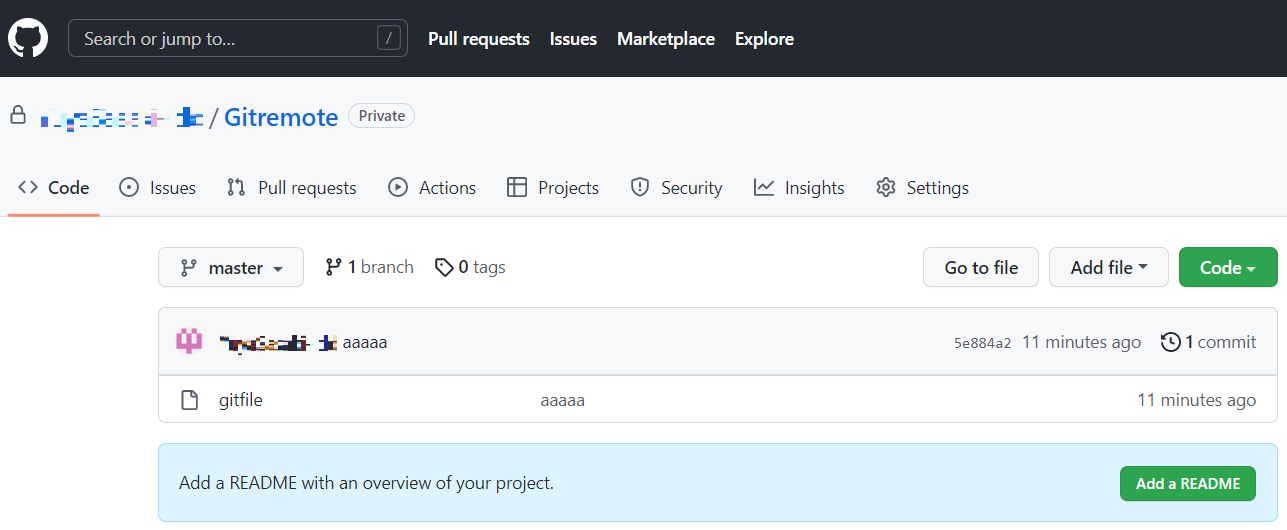This screenshot has height=530, width=1287.
Task: Click the Go to file button
Action: click(x=981, y=267)
